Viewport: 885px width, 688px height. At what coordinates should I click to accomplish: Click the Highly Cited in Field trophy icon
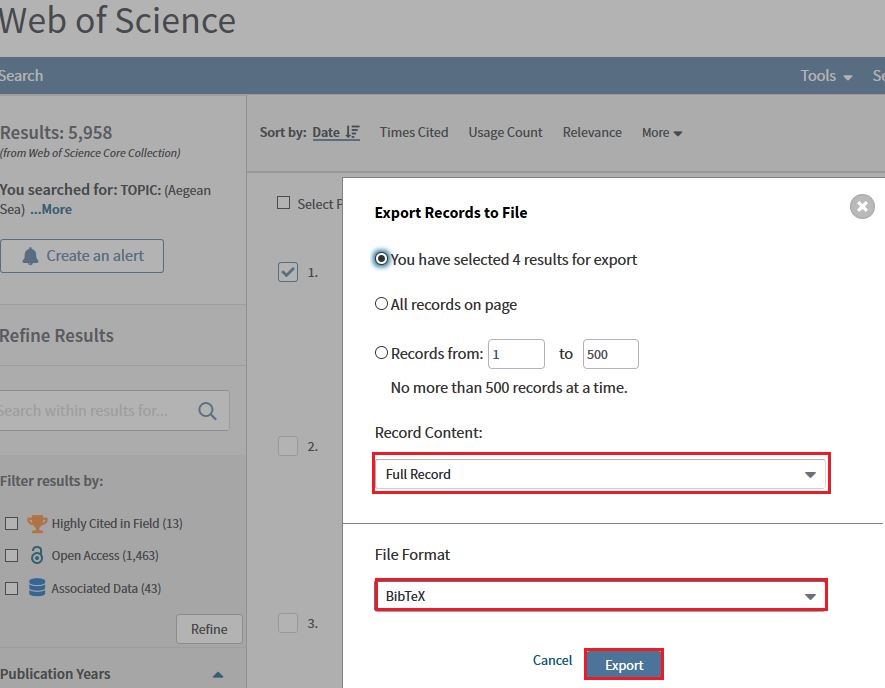pos(37,523)
